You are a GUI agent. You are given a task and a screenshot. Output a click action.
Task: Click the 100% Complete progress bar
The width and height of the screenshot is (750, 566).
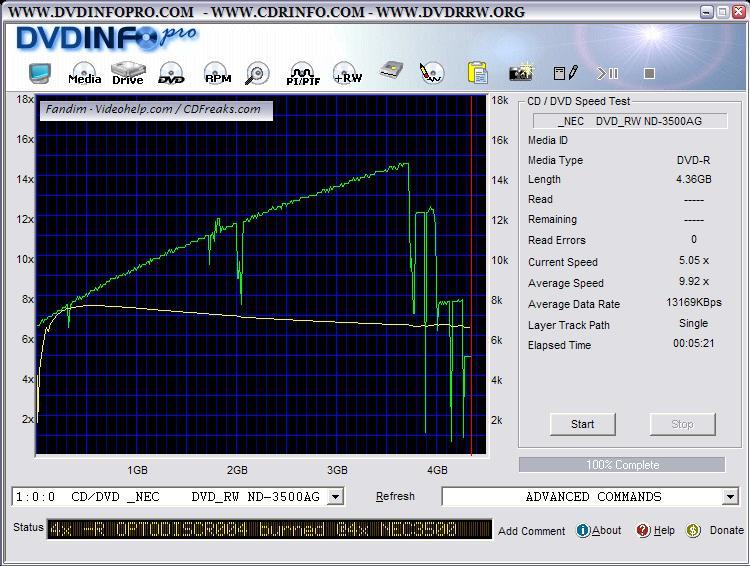(x=622, y=465)
